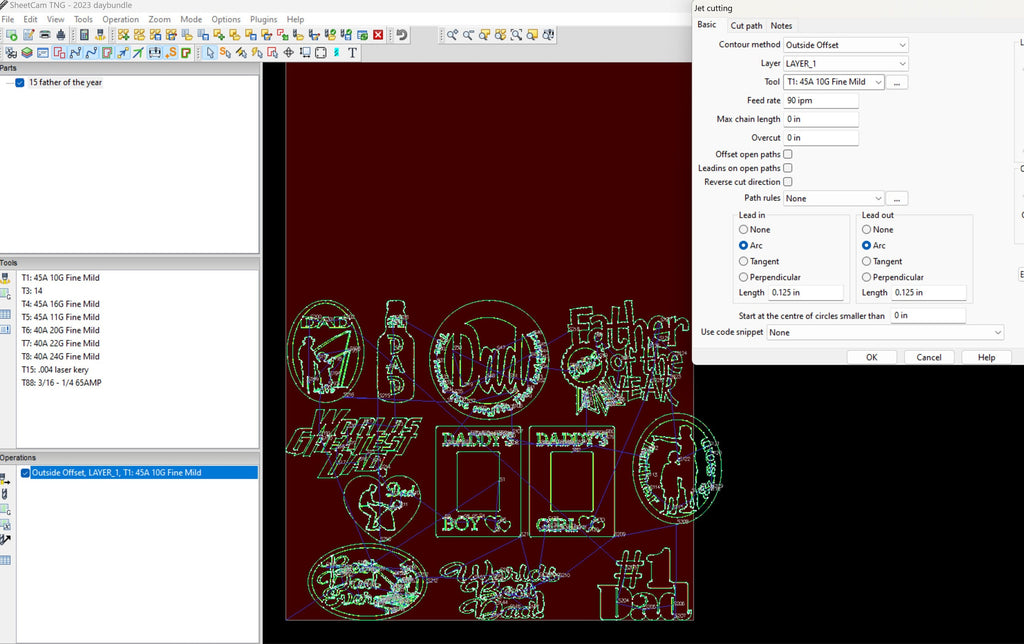This screenshot has height=644, width=1024.
Task: Switch to the Cut path tab
Action: [x=746, y=25]
